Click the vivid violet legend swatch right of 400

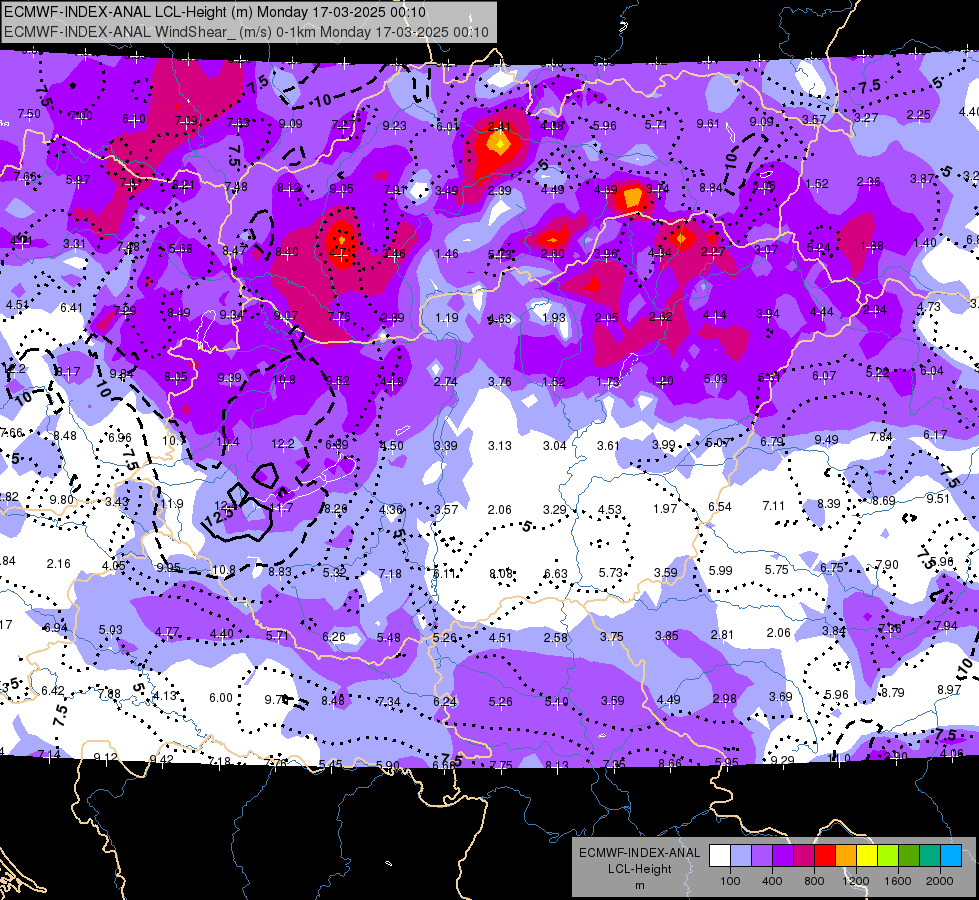click(x=783, y=856)
